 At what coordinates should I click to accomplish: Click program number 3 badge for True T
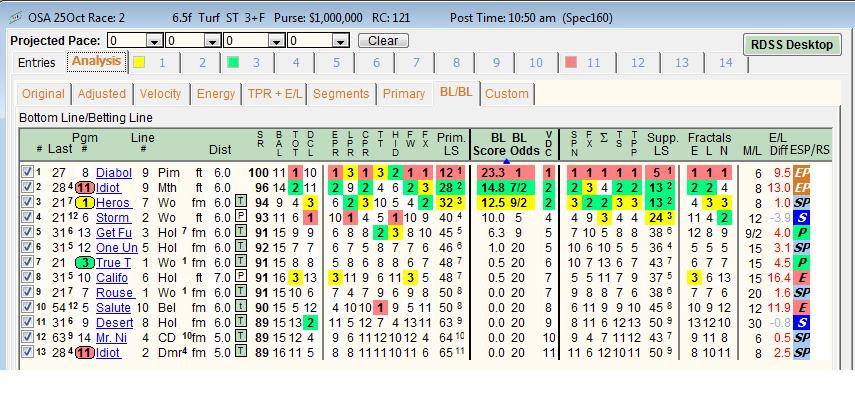tap(85, 263)
